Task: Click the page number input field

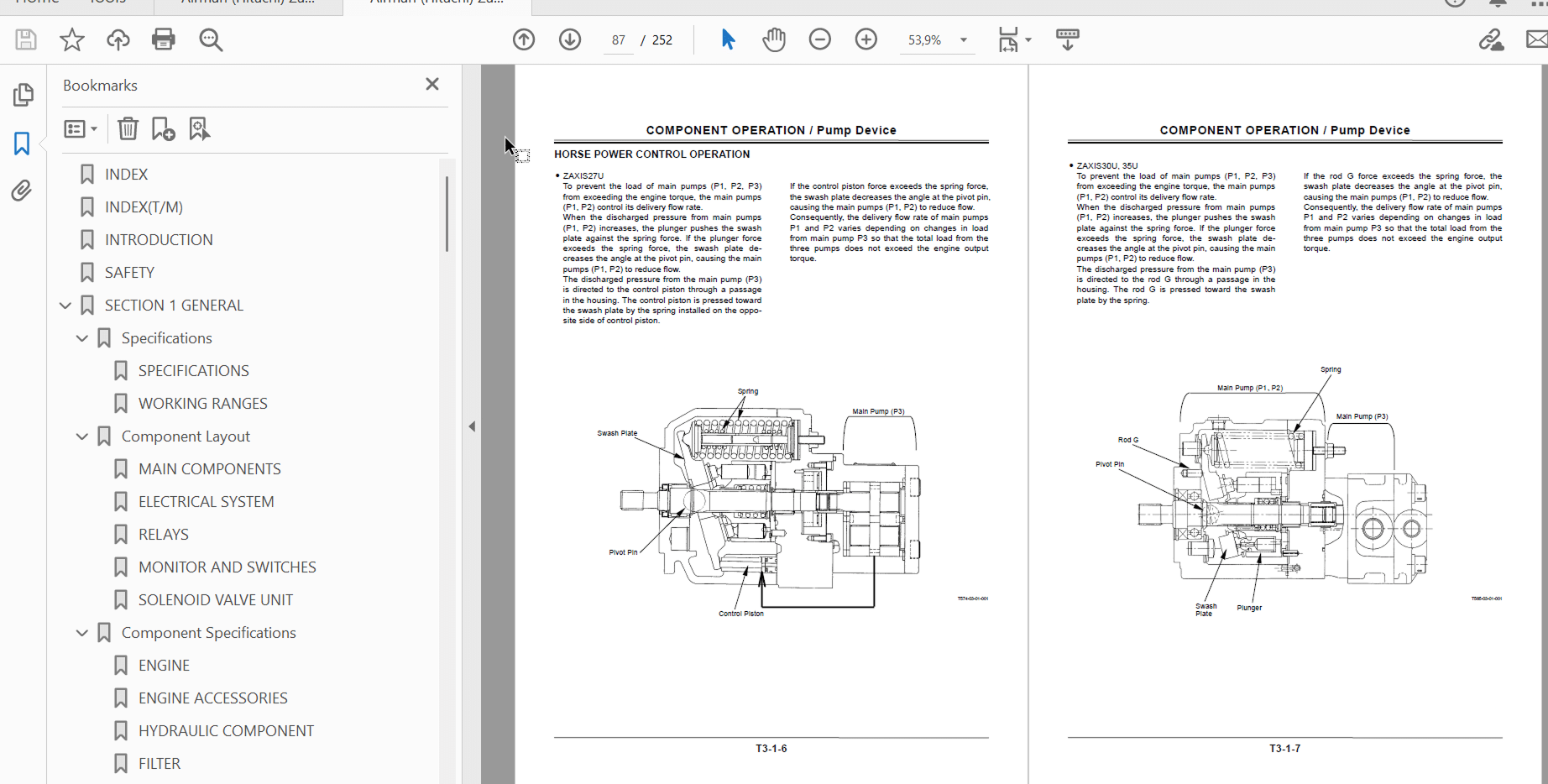Action: [x=619, y=40]
